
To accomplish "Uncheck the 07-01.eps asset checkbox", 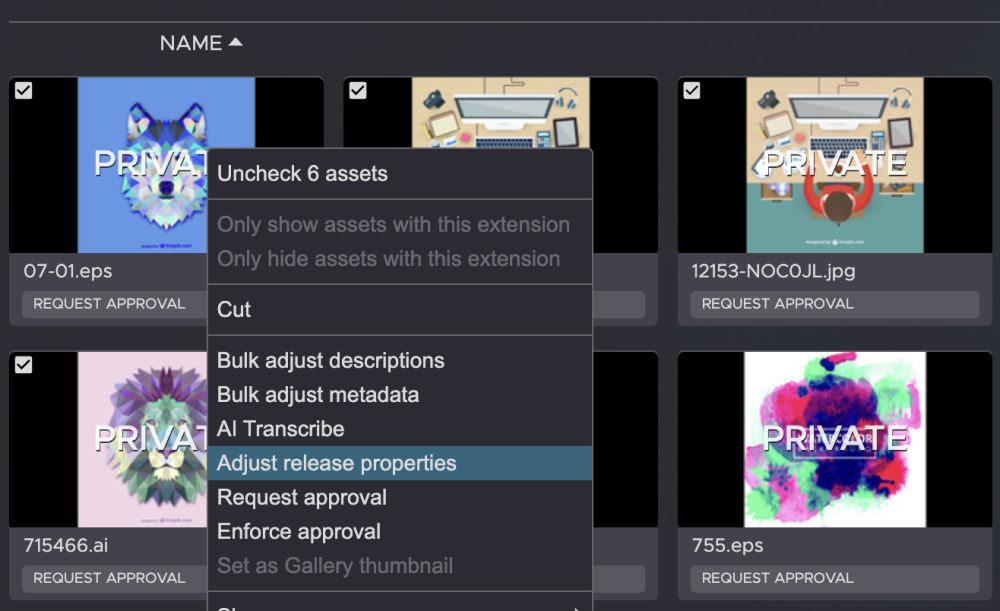I will [x=24, y=91].
